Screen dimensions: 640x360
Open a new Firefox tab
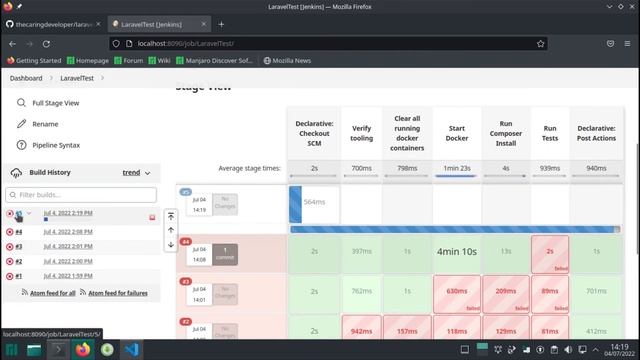coord(221,24)
